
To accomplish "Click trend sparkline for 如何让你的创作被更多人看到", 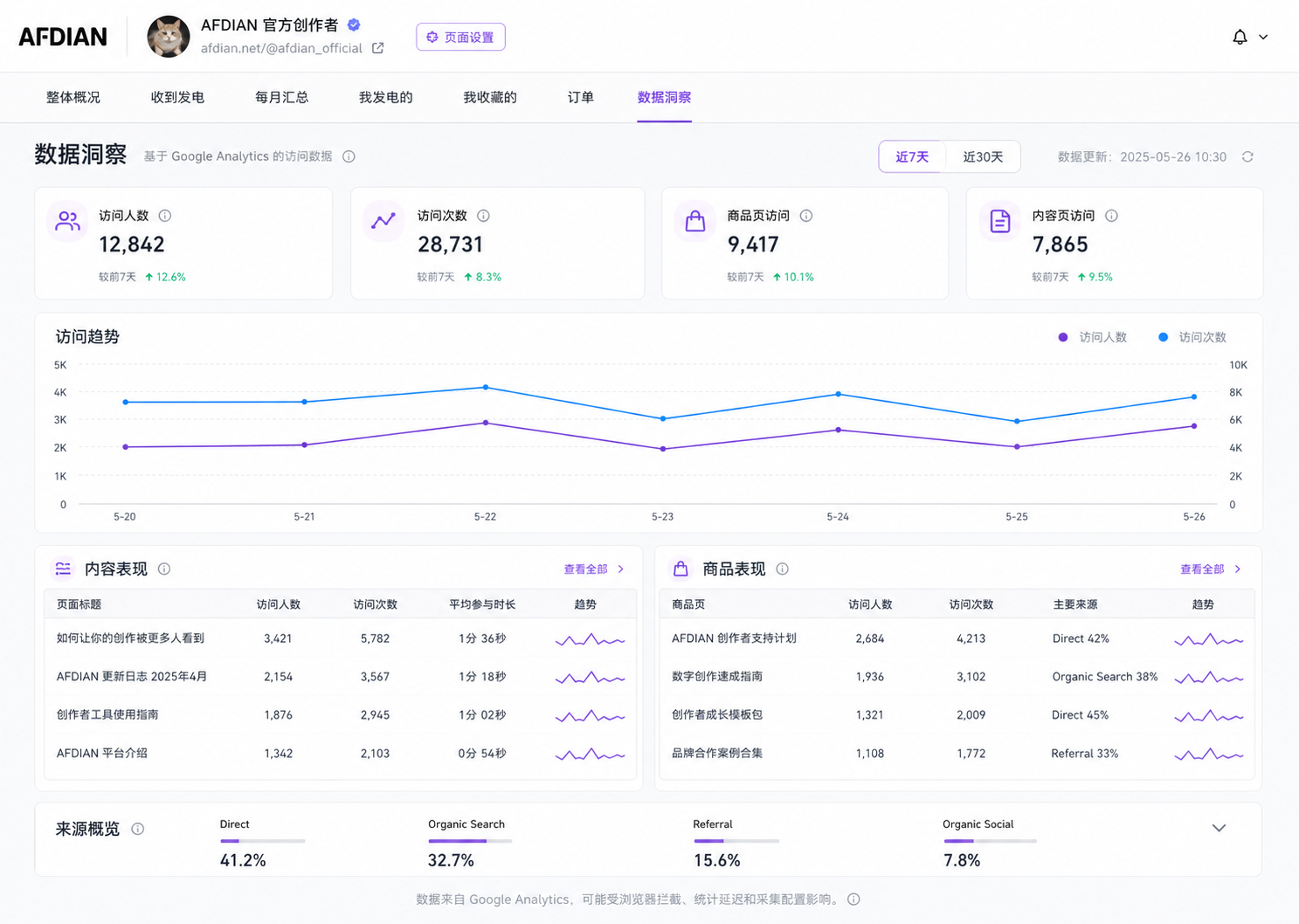I will point(590,640).
